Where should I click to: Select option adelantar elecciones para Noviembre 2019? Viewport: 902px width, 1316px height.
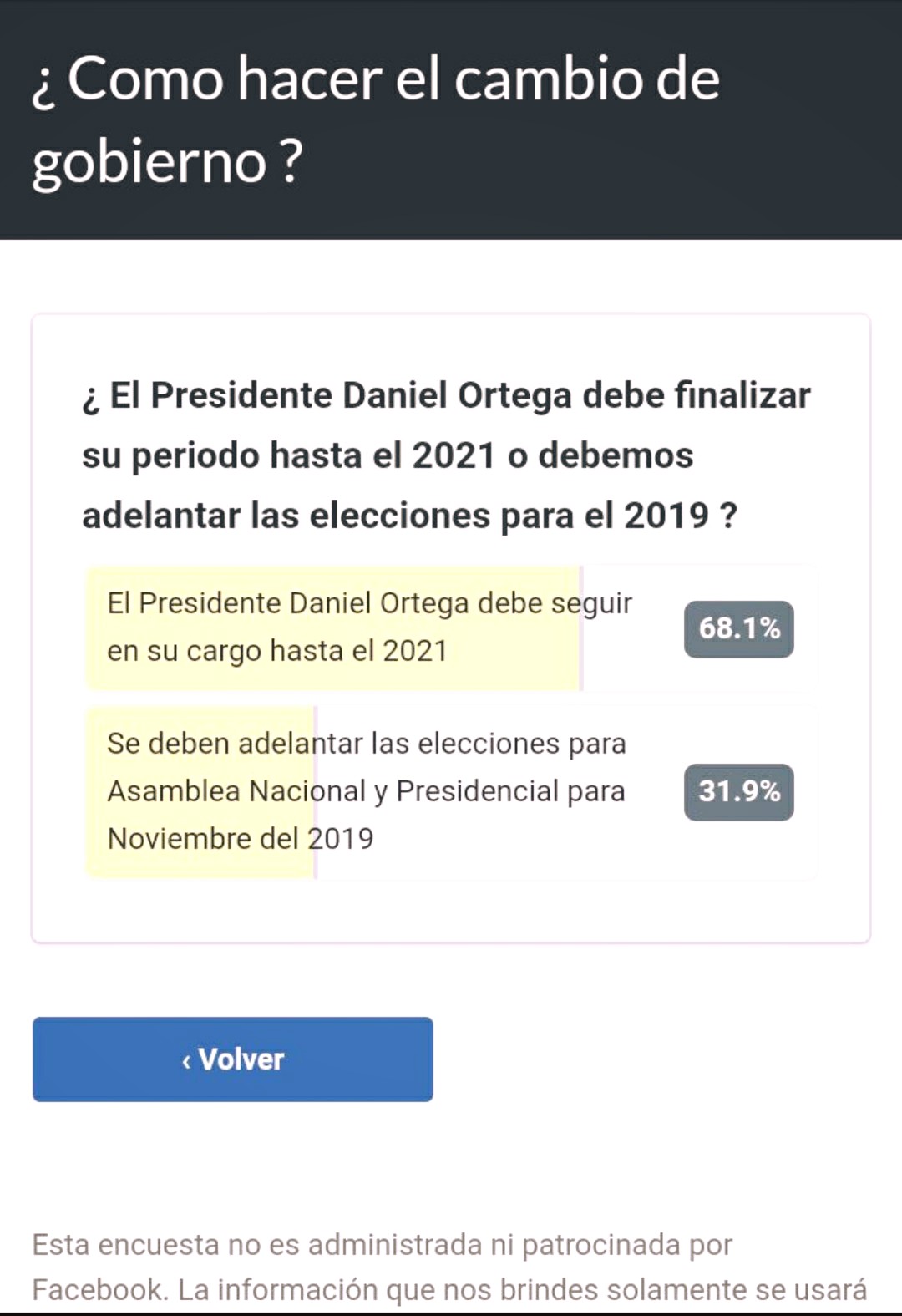452,791
